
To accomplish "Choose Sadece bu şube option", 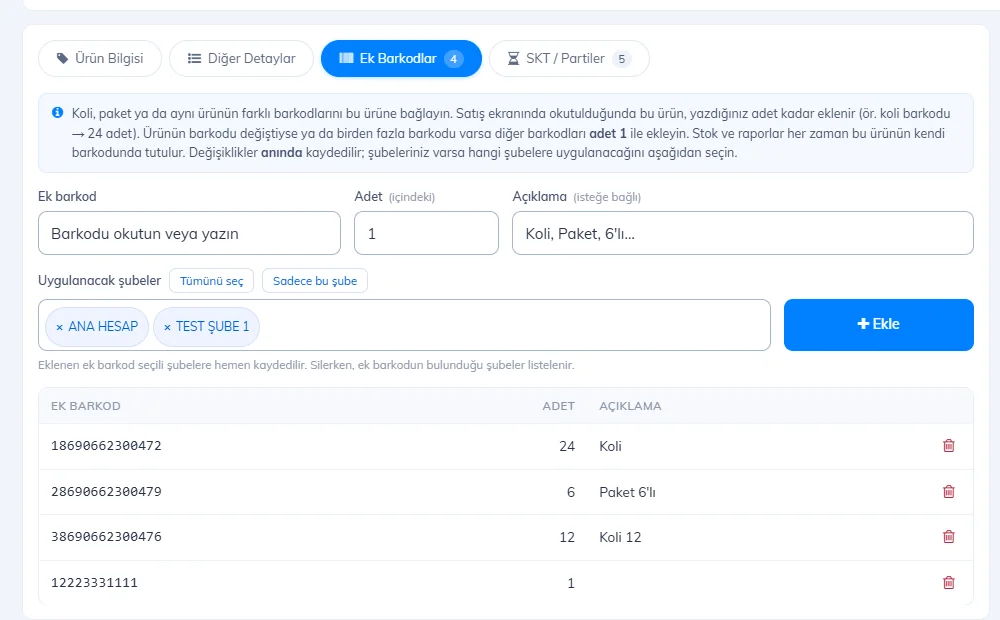I will point(315,281).
